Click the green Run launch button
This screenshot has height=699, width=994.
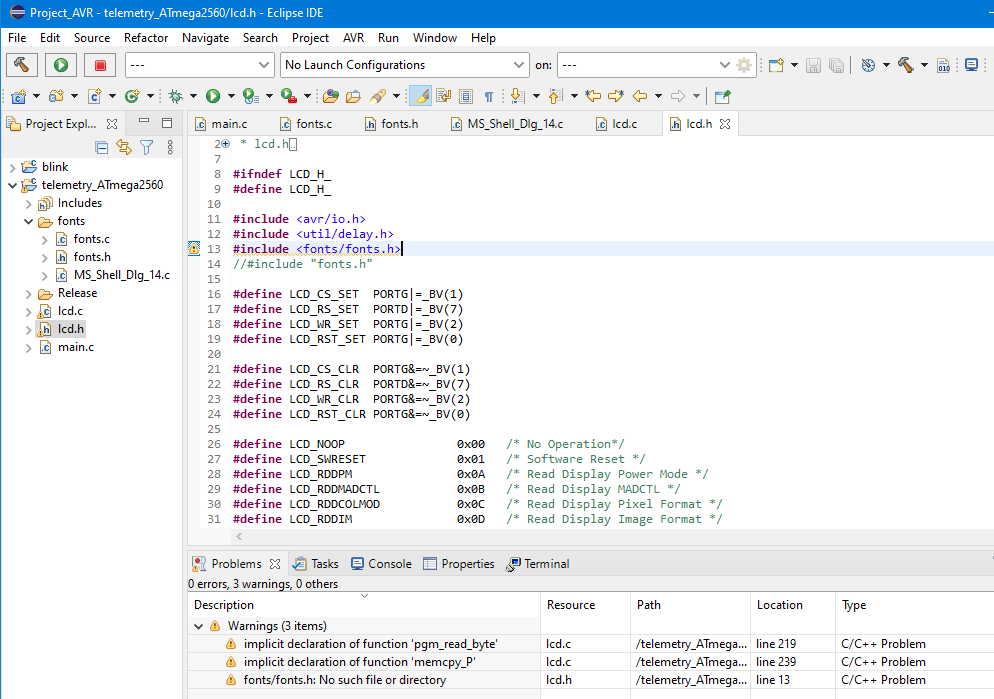pyautogui.click(x=61, y=65)
